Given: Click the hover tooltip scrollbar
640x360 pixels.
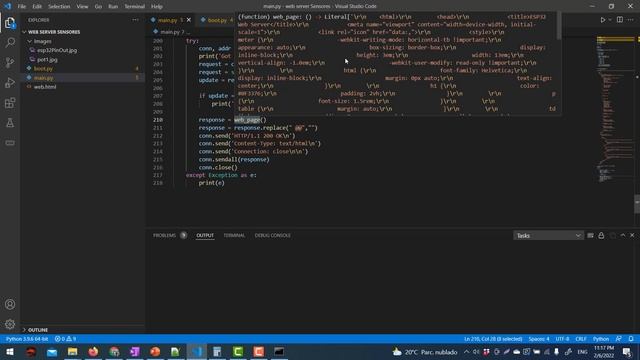Looking at the screenshot, I should 559,26.
